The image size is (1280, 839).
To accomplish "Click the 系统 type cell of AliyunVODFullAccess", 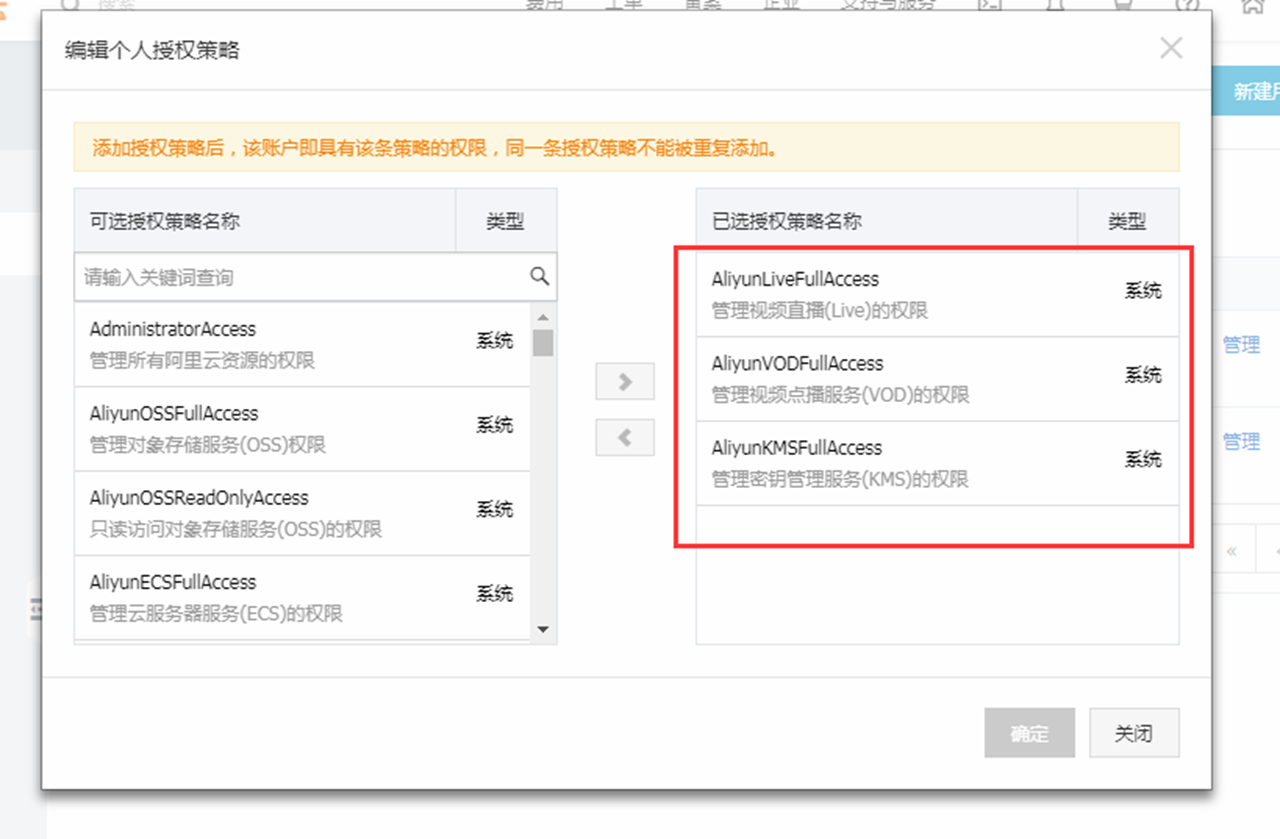I will coord(1143,374).
